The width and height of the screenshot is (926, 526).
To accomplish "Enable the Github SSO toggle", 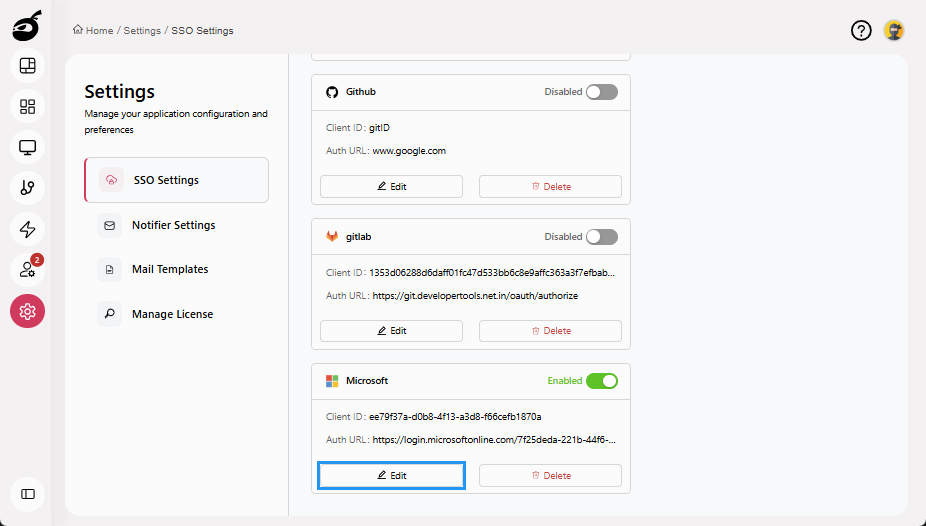I will [x=602, y=92].
